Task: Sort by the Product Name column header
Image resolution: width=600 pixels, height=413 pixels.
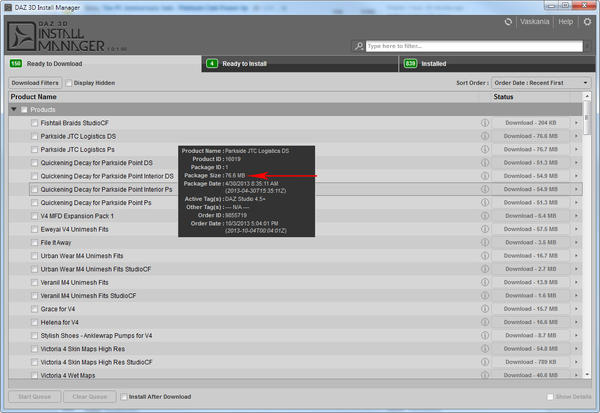Action: 33,97
